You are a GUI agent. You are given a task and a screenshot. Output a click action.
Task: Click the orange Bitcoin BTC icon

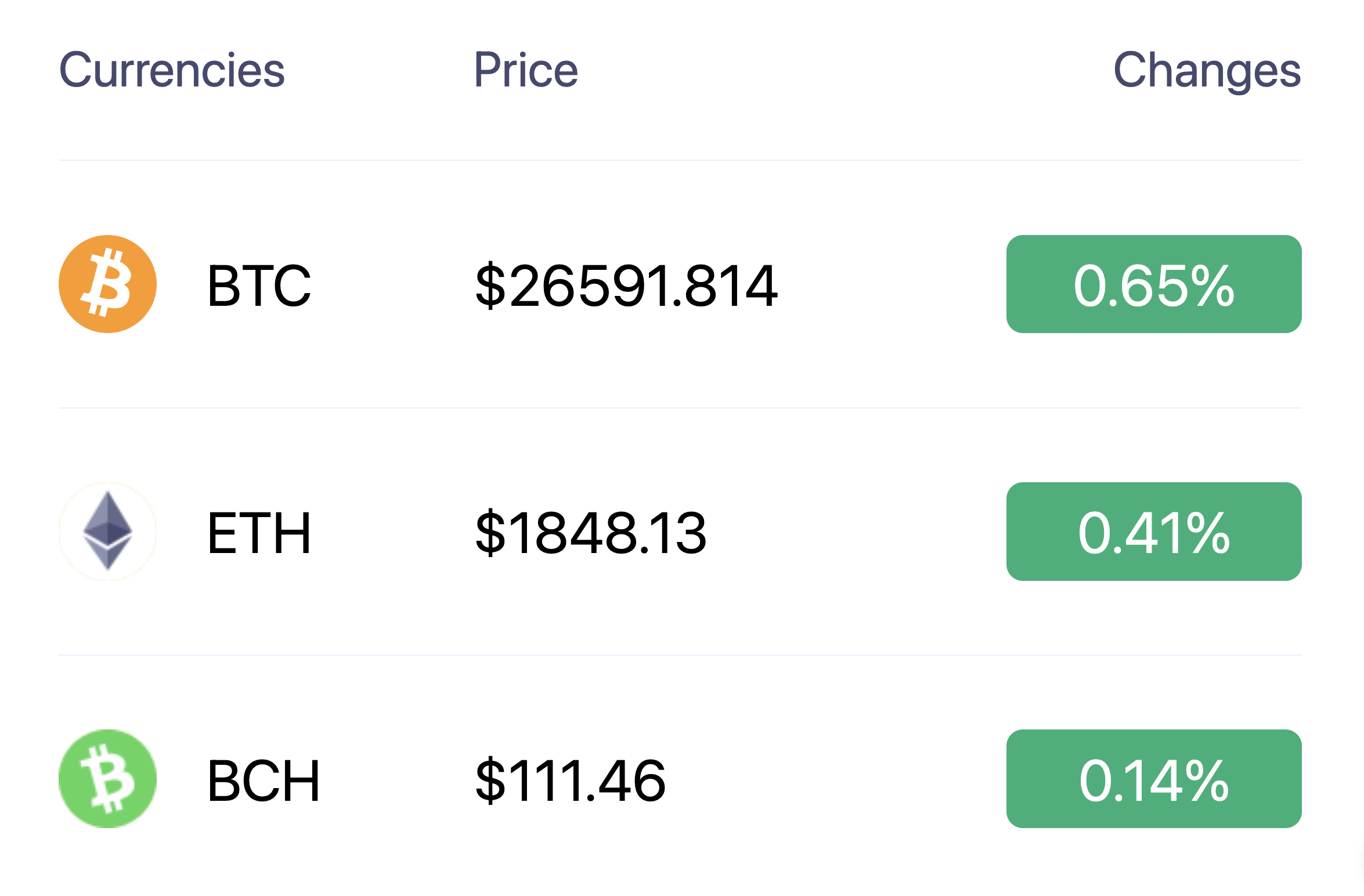[108, 284]
